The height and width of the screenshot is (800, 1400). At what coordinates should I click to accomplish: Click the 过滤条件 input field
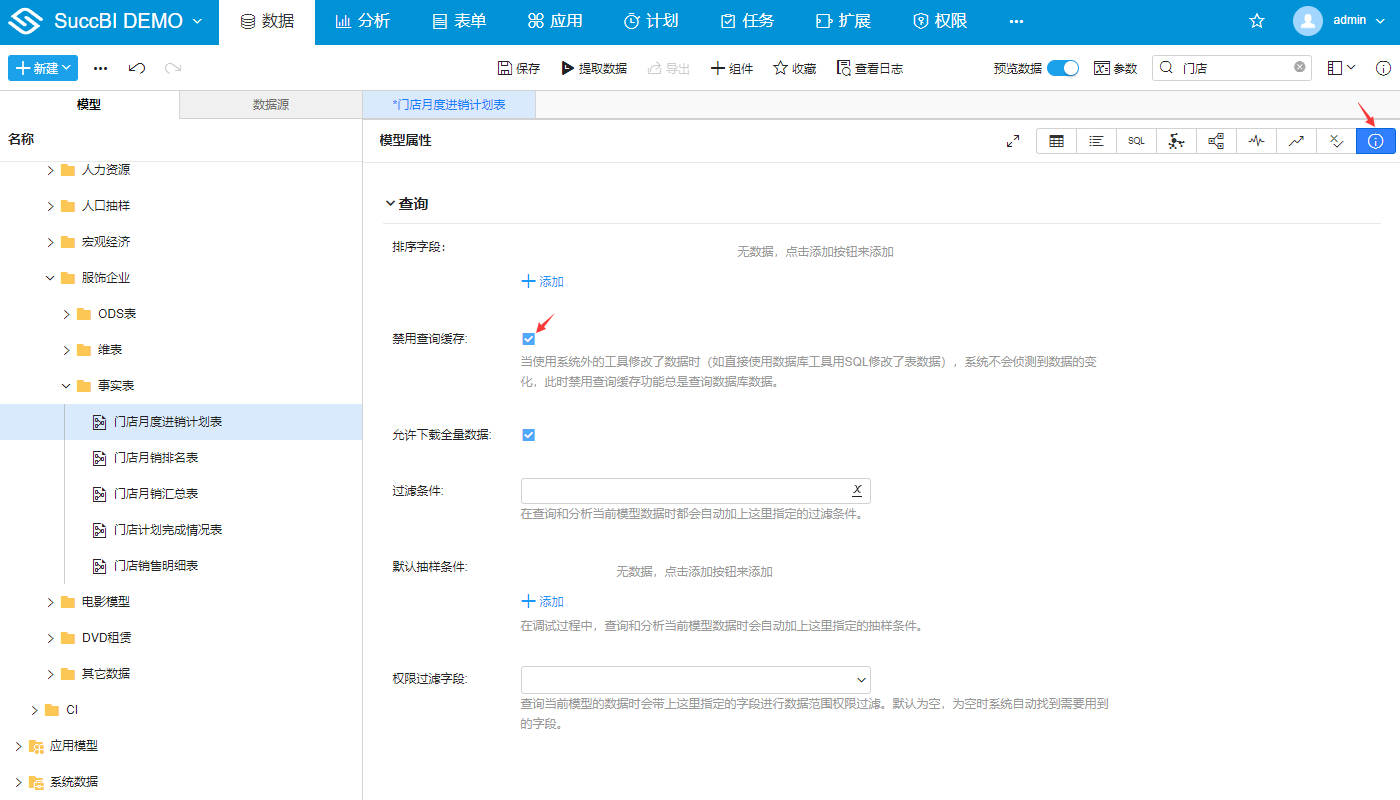[680, 490]
